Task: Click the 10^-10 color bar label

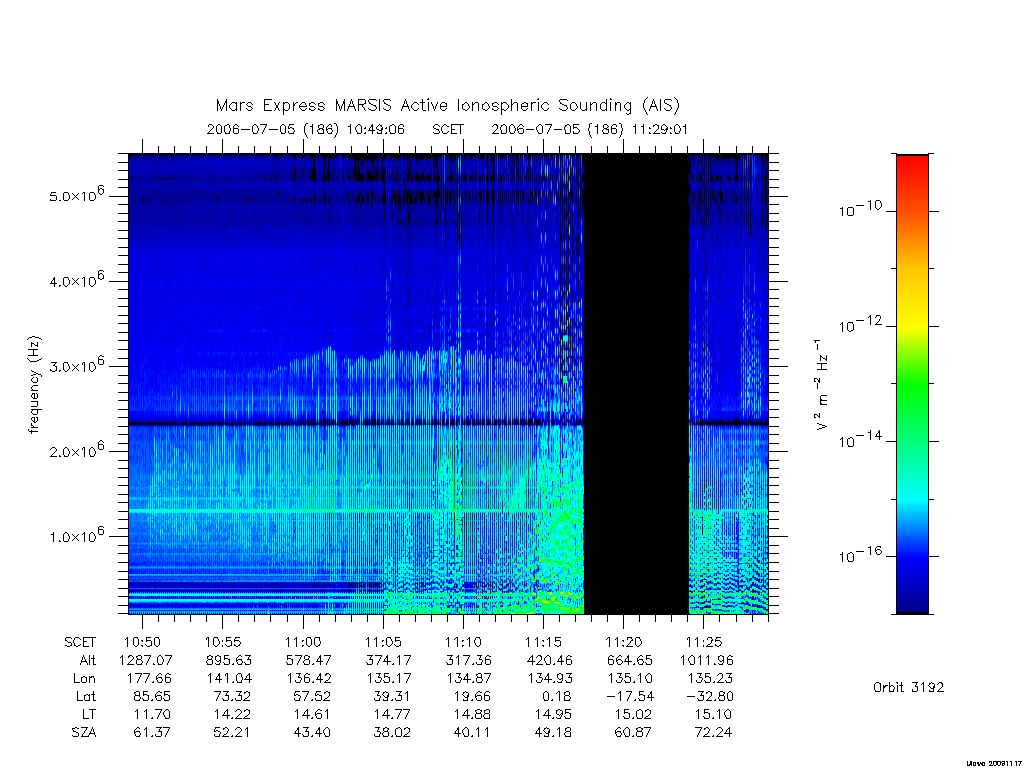Action: tap(859, 209)
